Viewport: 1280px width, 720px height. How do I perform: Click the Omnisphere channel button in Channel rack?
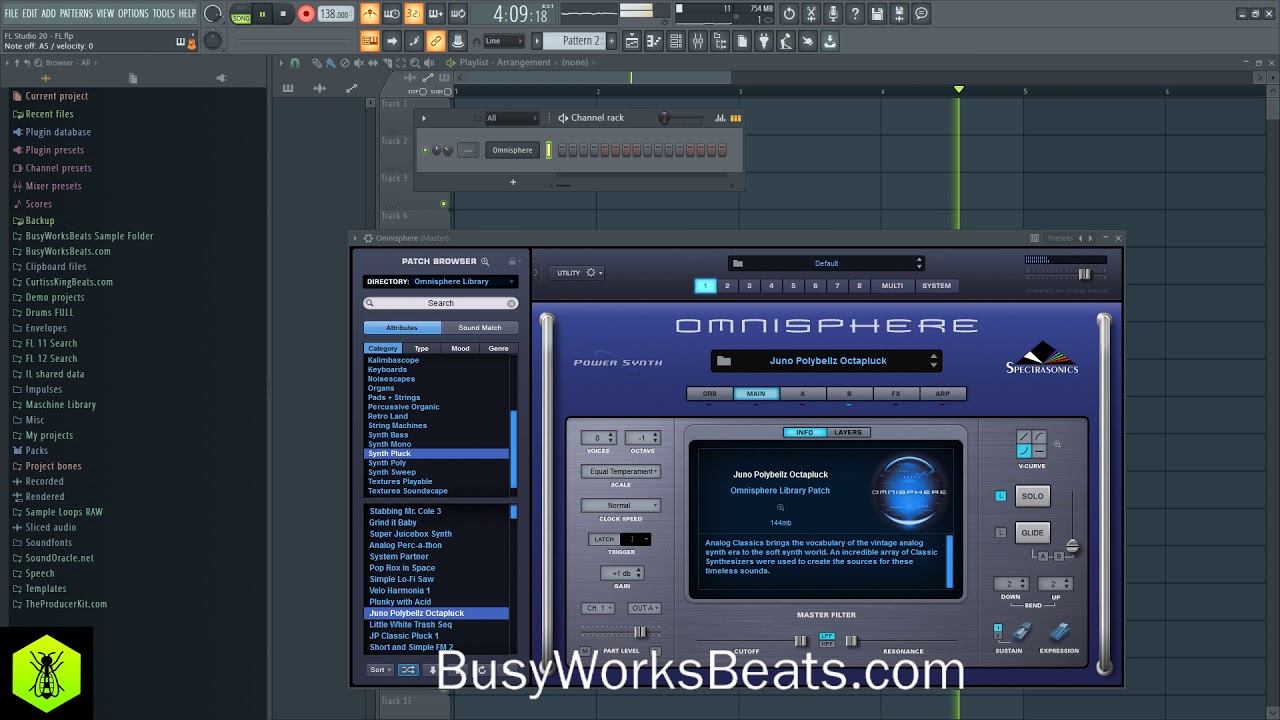coord(512,150)
